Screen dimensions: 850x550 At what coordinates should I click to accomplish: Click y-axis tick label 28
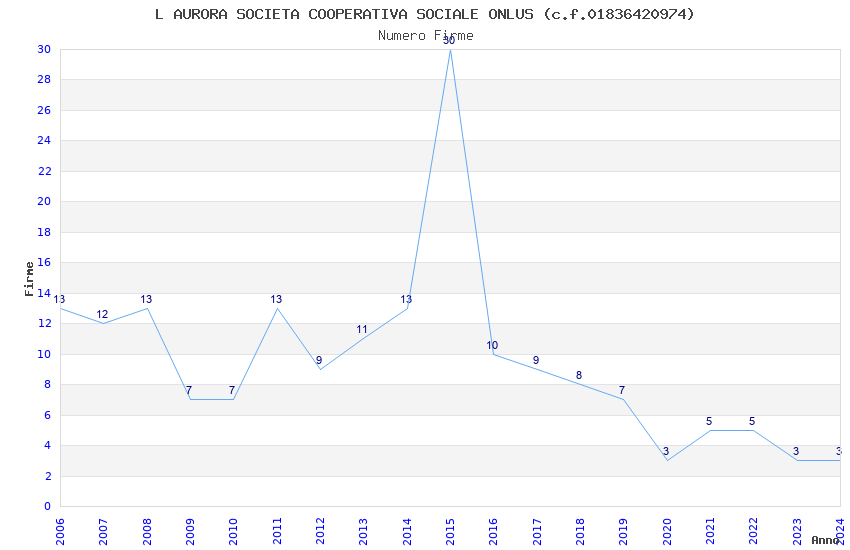[x=44, y=80]
